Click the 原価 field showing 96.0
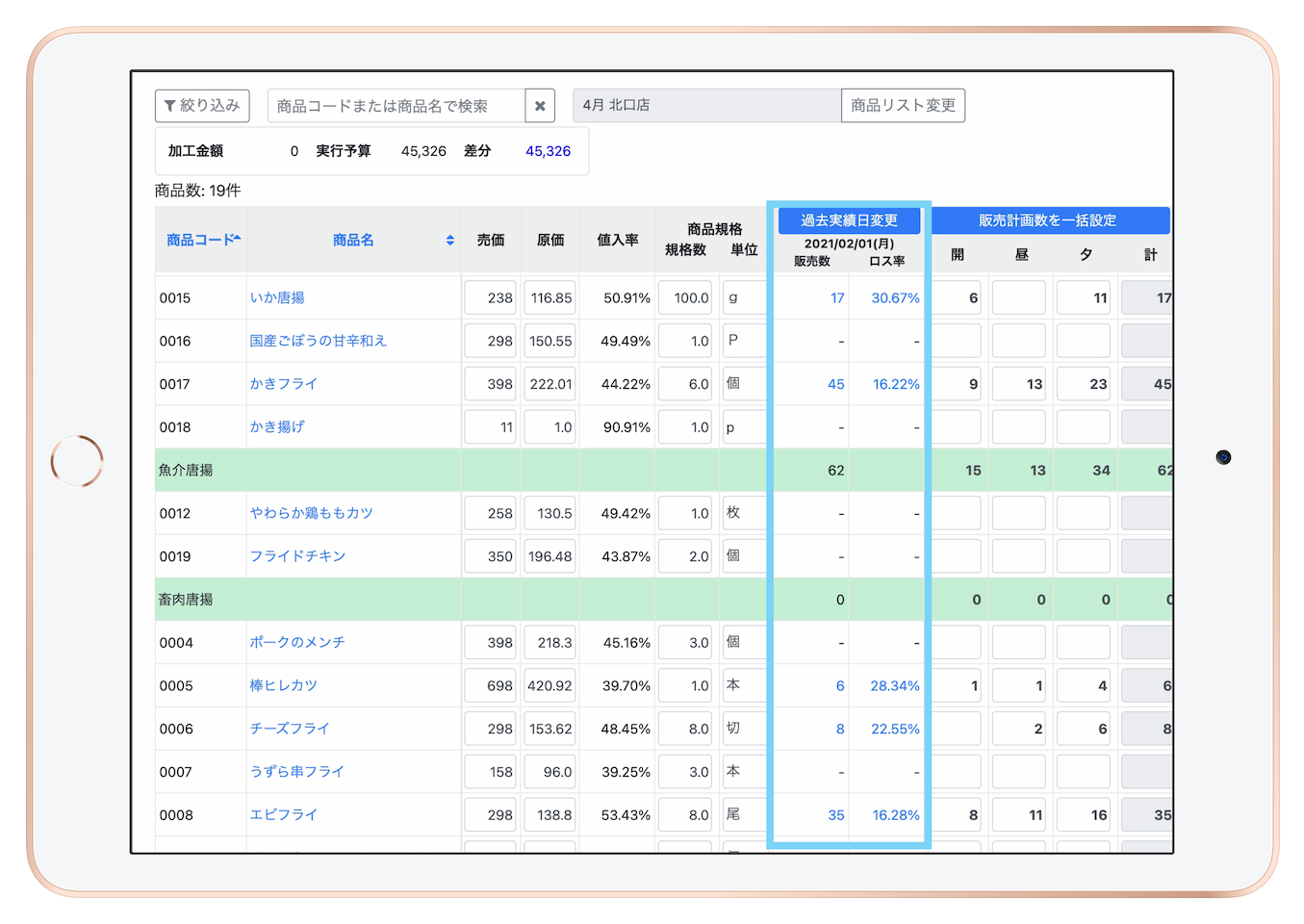The width and height of the screenshot is (1304, 924). point(550,772)
